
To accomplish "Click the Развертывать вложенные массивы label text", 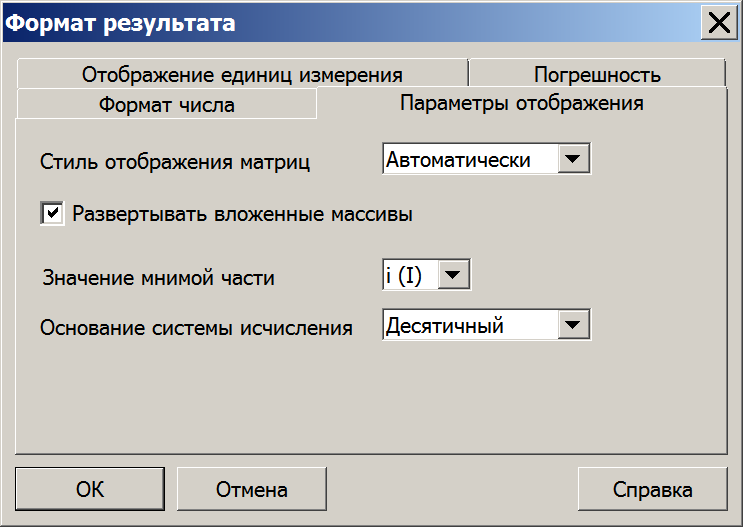I will [x=242, y=214].
